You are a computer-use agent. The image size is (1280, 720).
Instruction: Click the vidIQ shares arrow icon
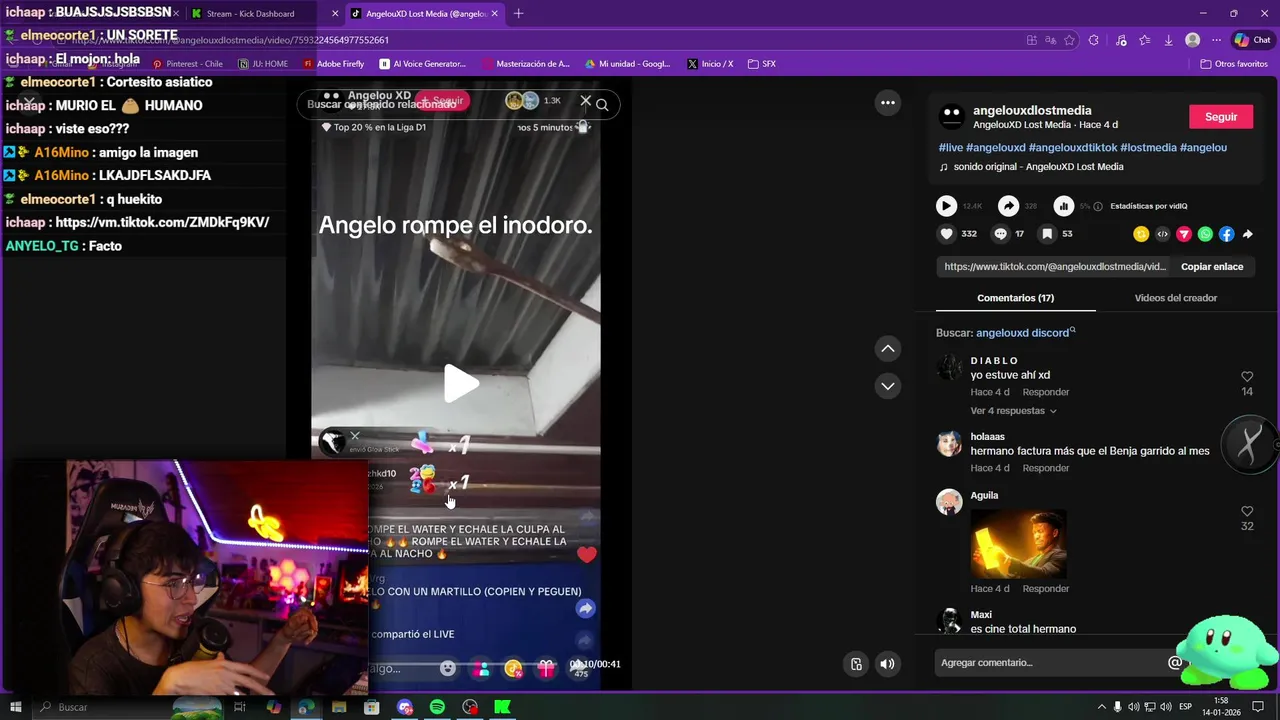(1008, 206)
